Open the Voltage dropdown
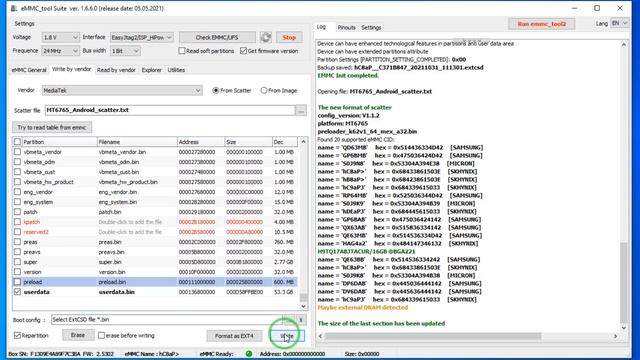 tap(60, 38)
